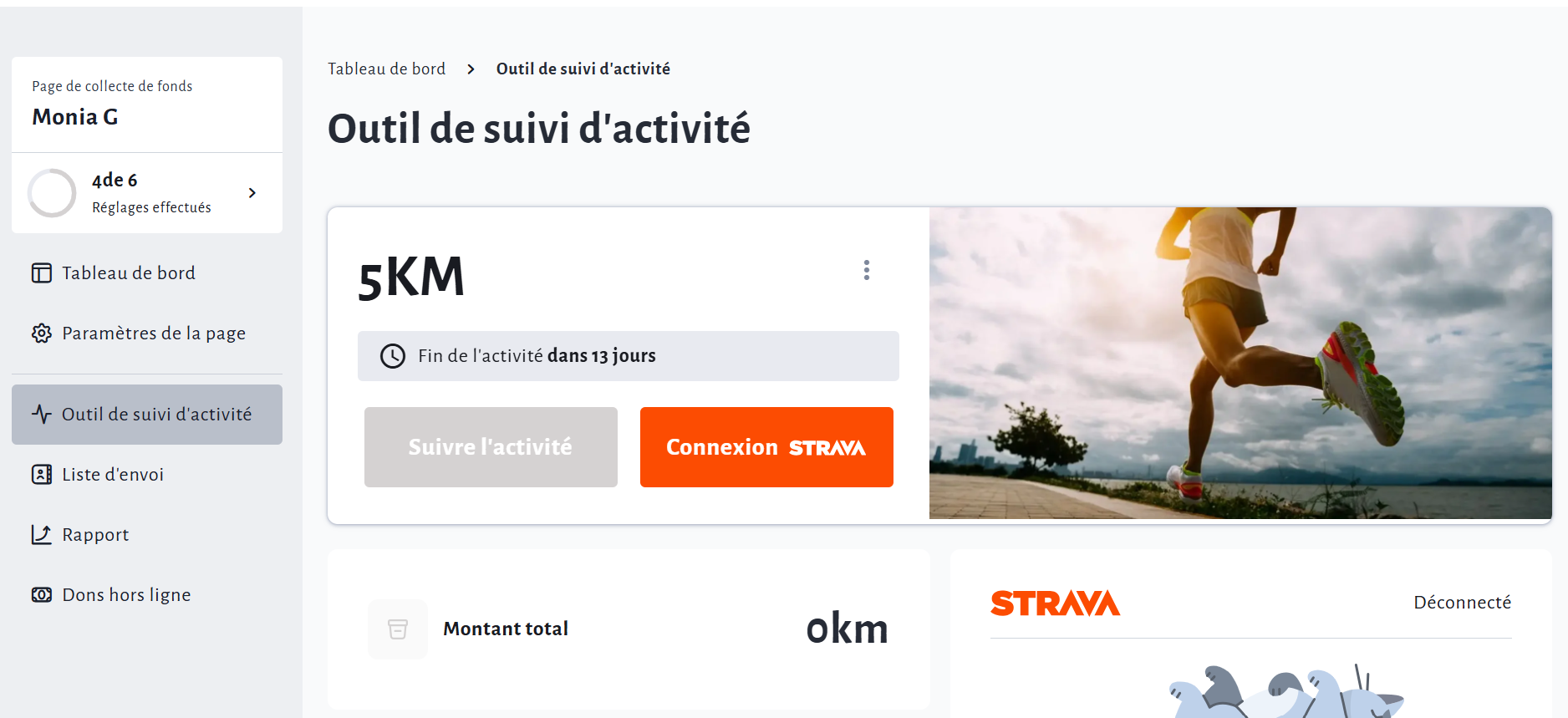Screen dimensions: 1568x718
Task: Click the clock icon beside activity end
Action: click(393, 356)
